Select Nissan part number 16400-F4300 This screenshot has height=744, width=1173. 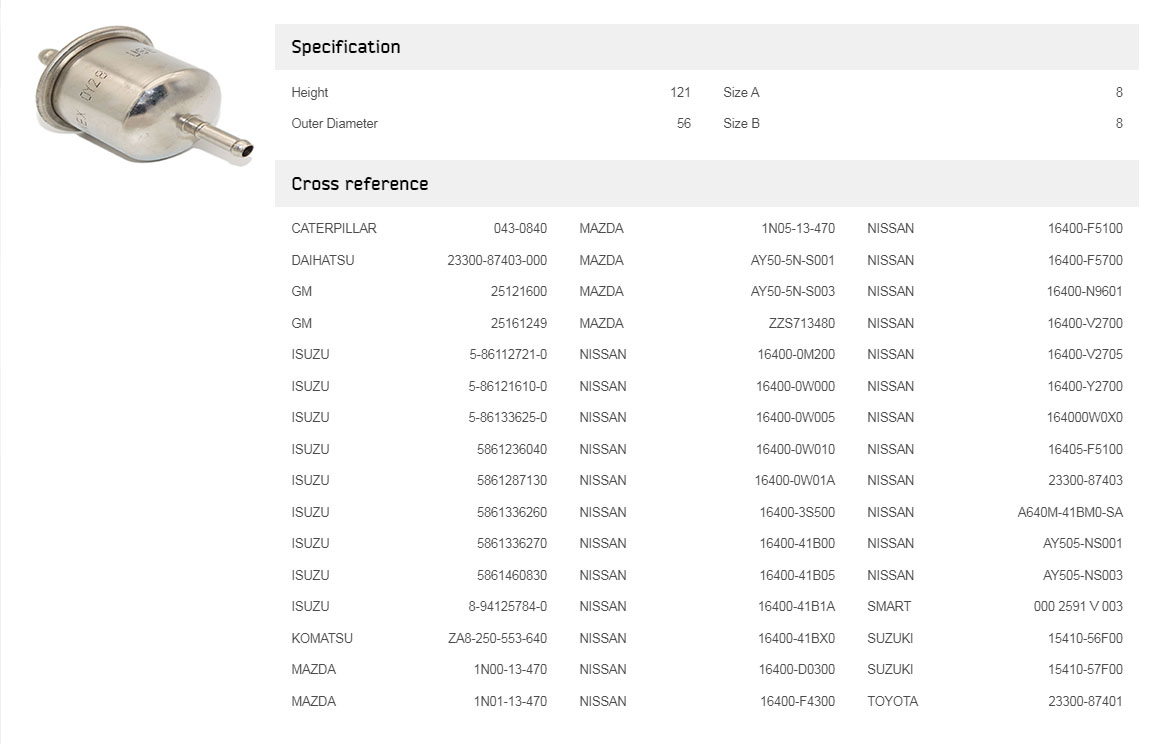797,702
